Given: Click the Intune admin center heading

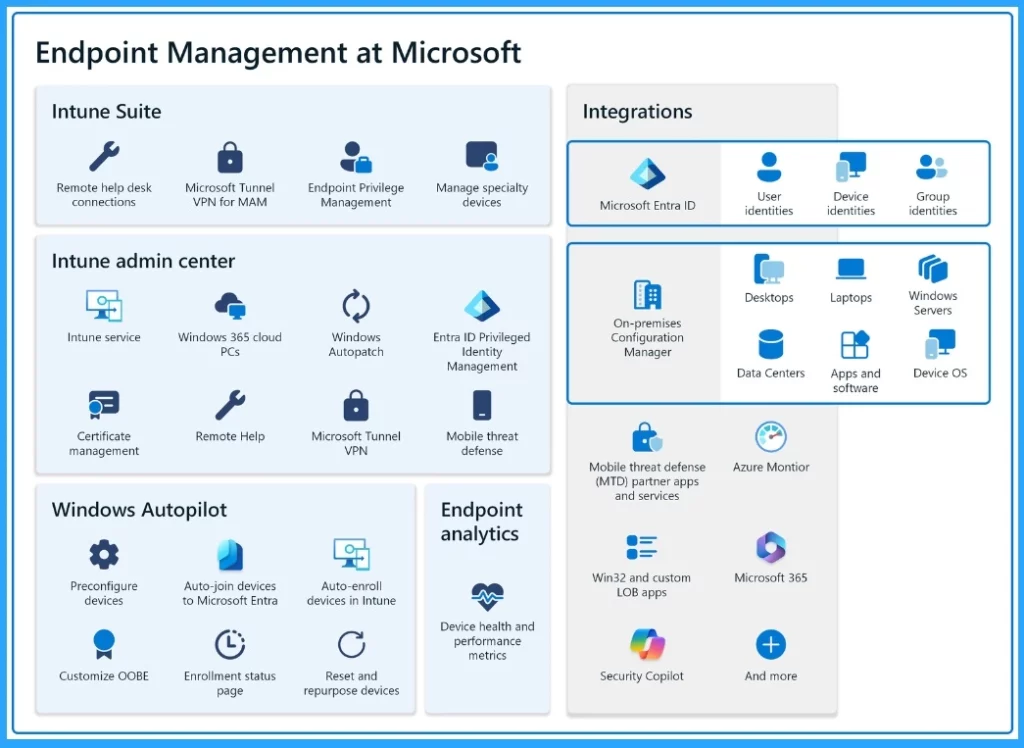Looking at the screenshot, I should pos(143,261).
